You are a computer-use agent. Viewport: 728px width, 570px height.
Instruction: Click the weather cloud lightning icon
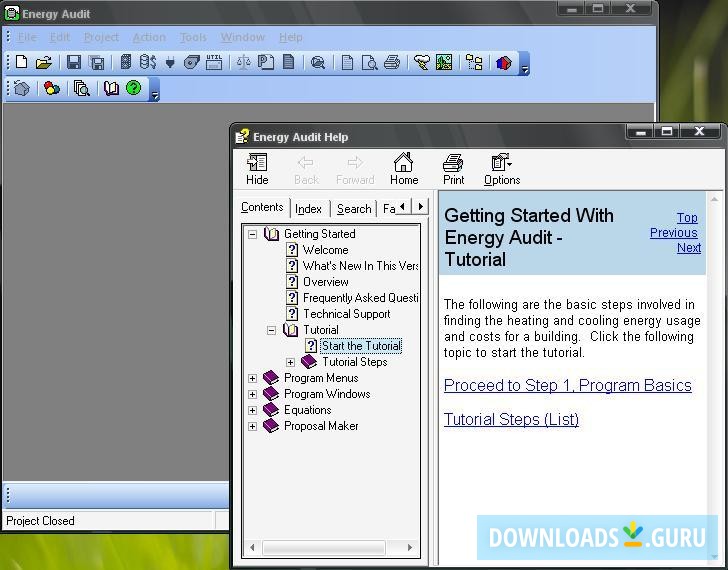tap(422, 62)
